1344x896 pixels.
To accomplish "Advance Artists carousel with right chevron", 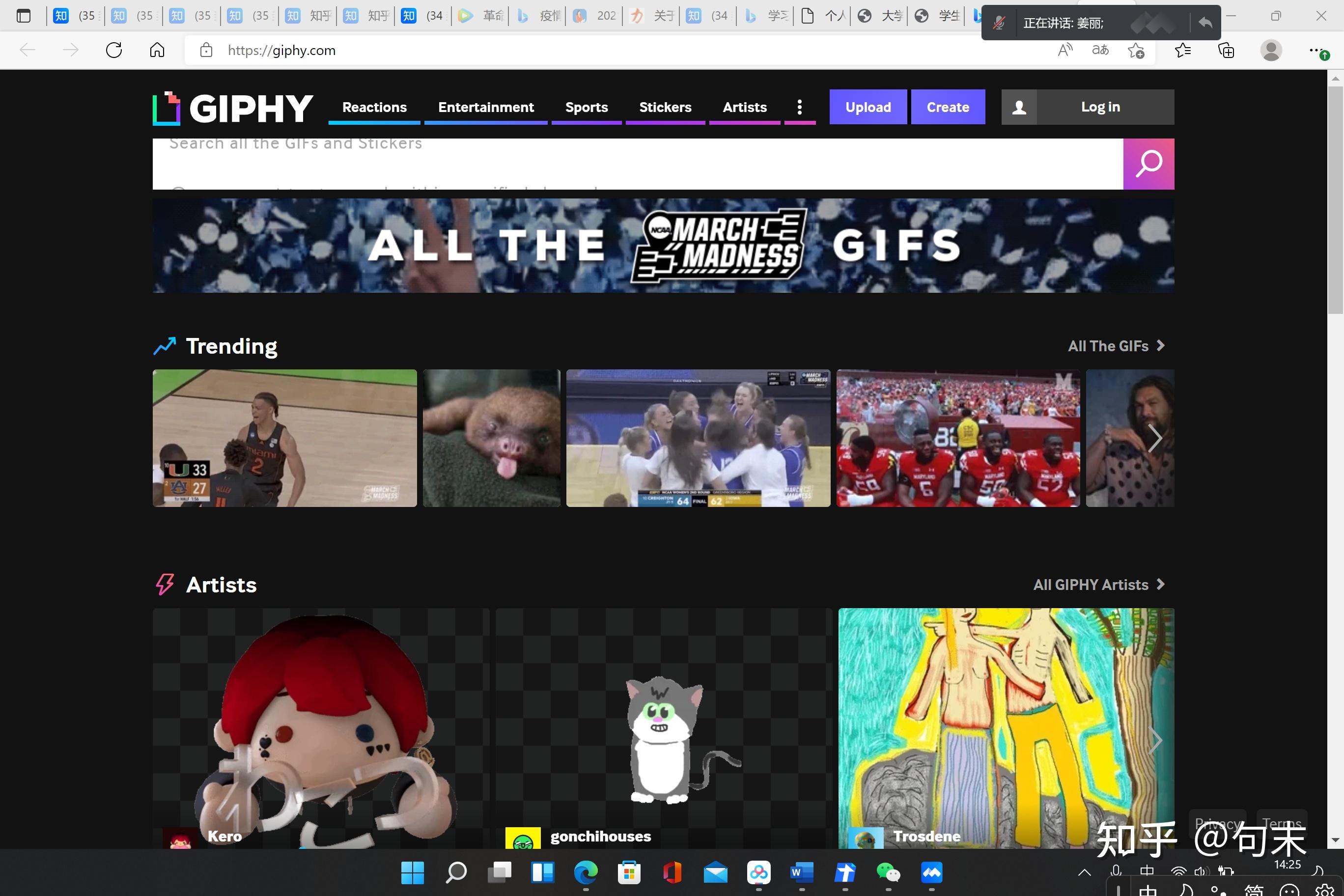I will 1155,741.
